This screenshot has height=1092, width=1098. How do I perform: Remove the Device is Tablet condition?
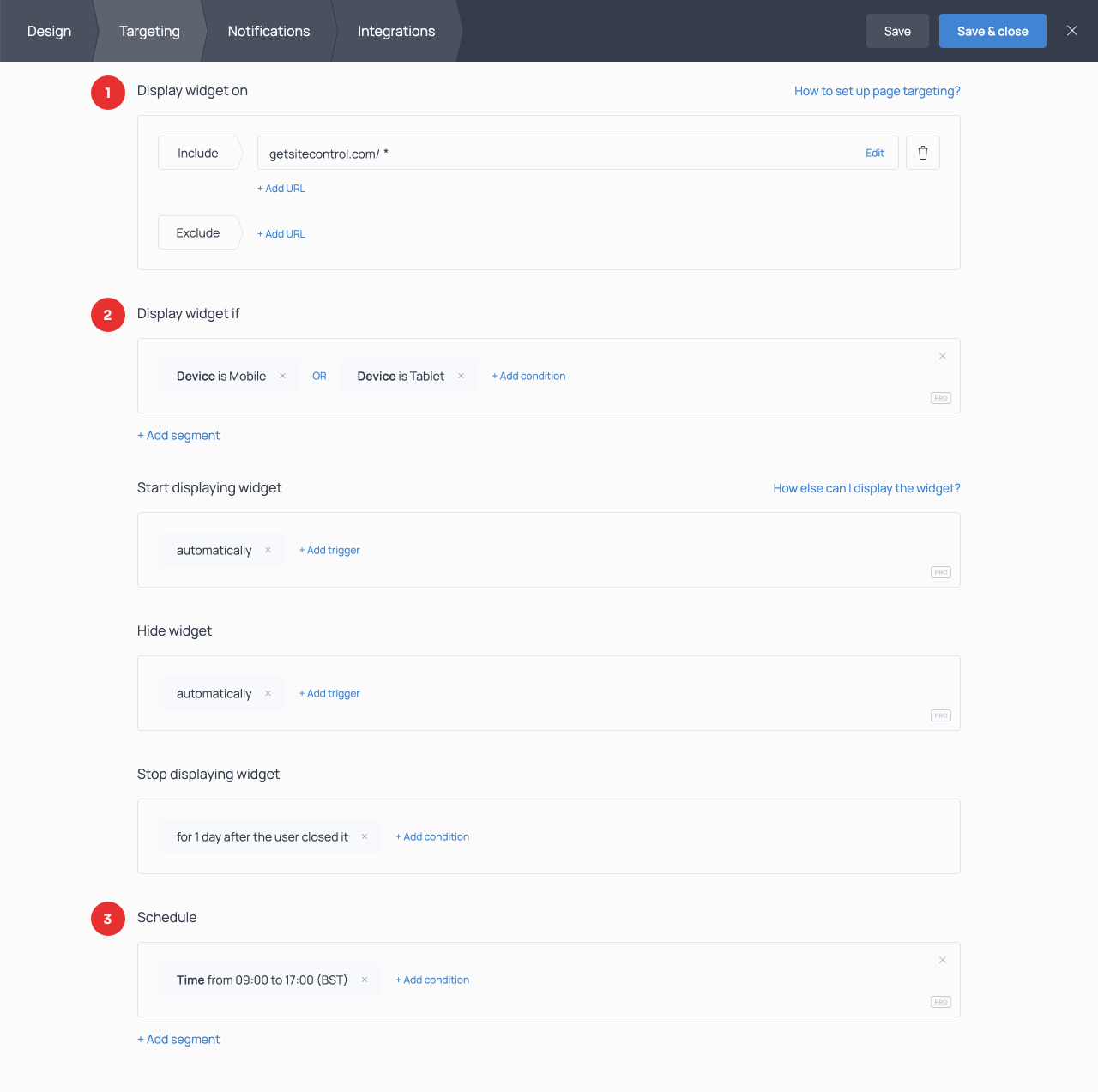(461, 376)
